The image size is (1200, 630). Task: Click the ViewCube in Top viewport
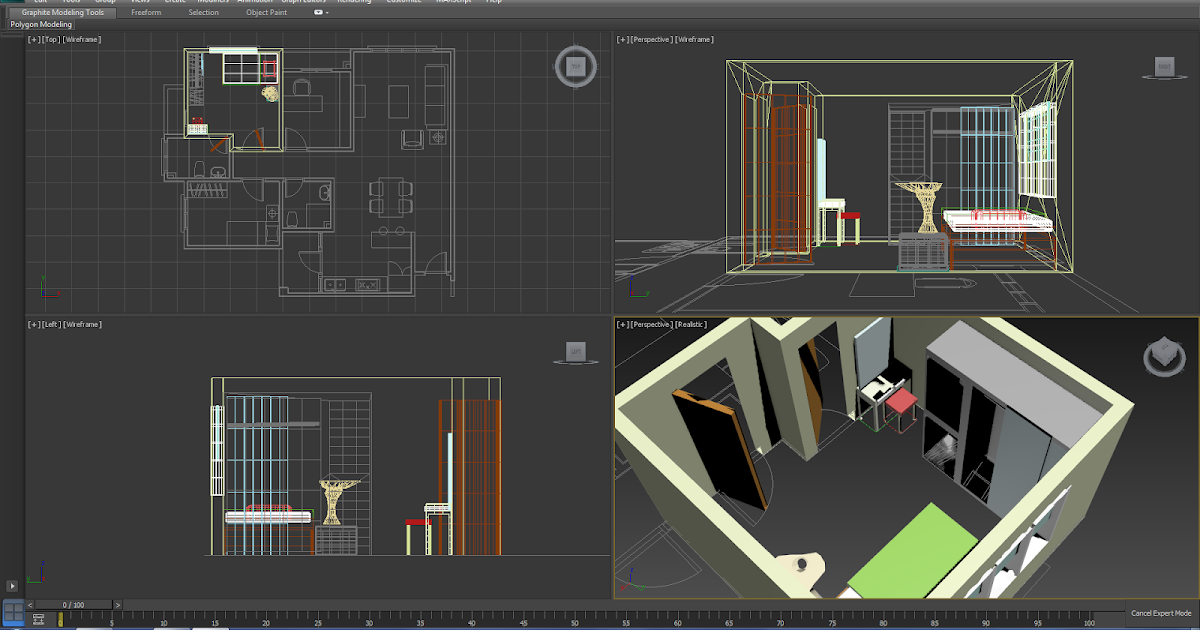[574, 66]
